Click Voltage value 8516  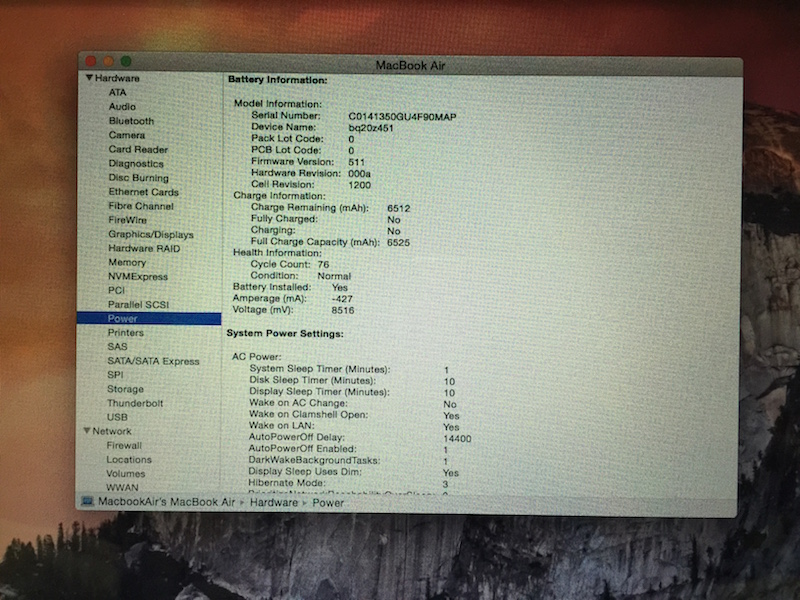pos(342,310)
